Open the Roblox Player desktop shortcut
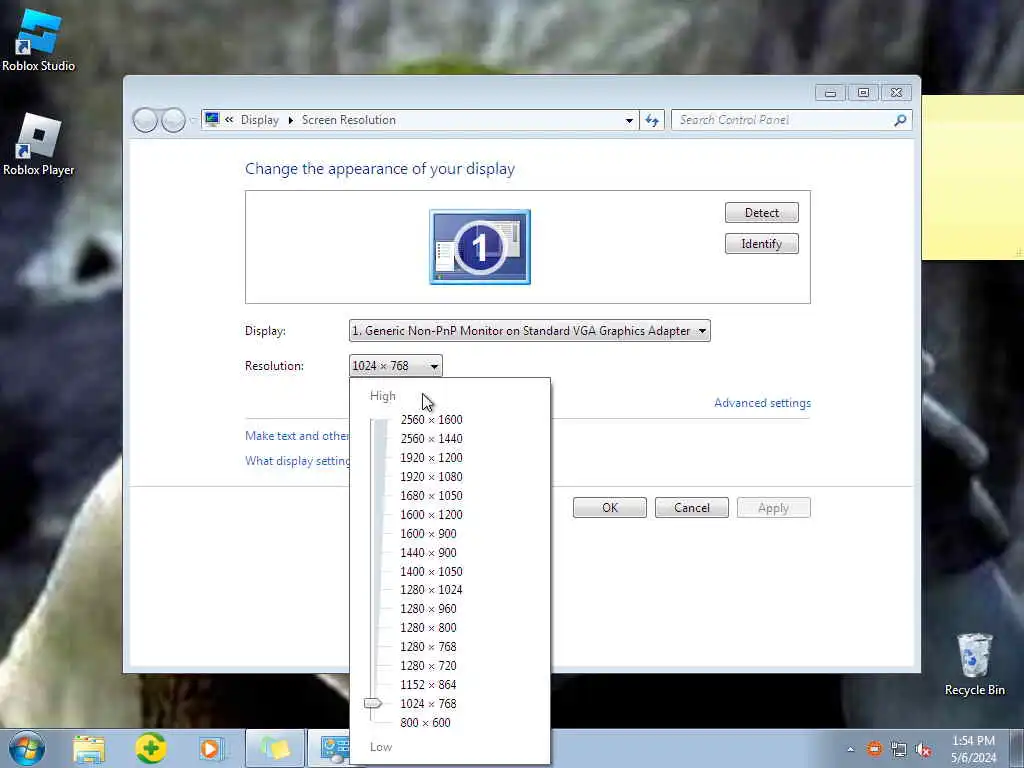The width and height of the screenshot is (1024, 768). tap(38, 144)
